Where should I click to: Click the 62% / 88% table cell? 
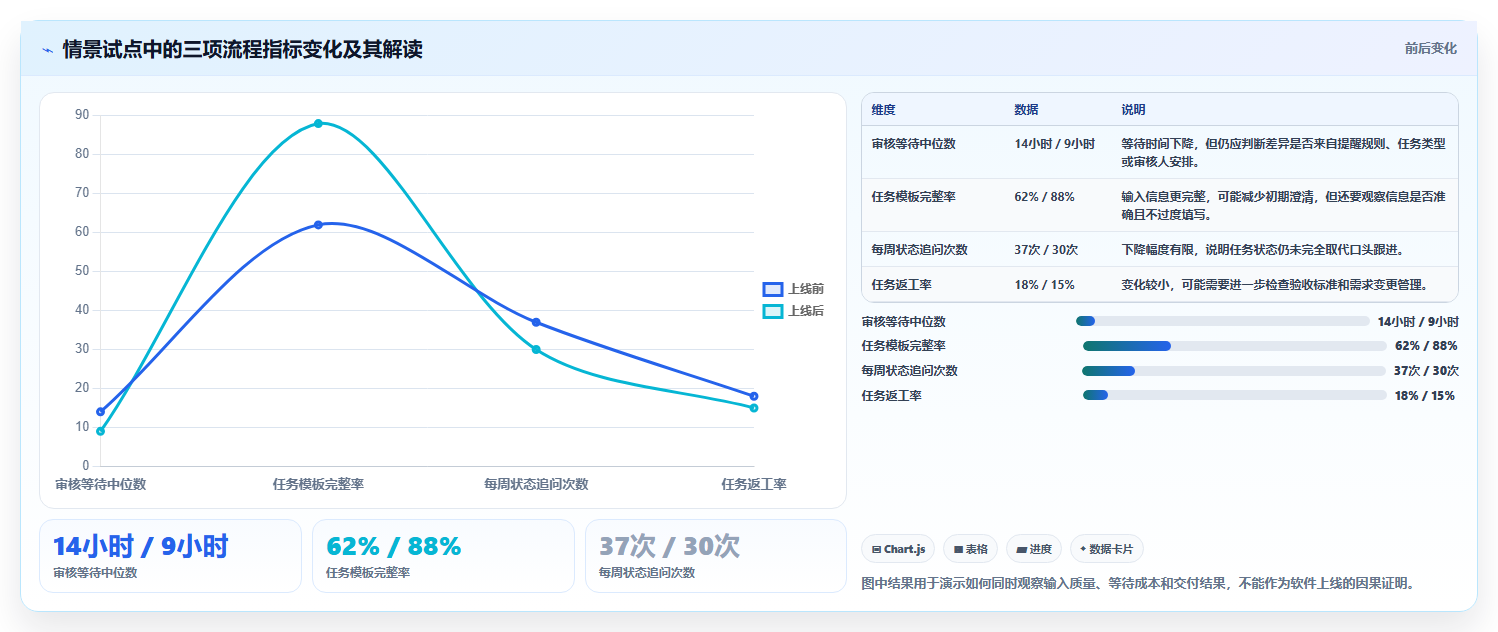coord(1044,197)
